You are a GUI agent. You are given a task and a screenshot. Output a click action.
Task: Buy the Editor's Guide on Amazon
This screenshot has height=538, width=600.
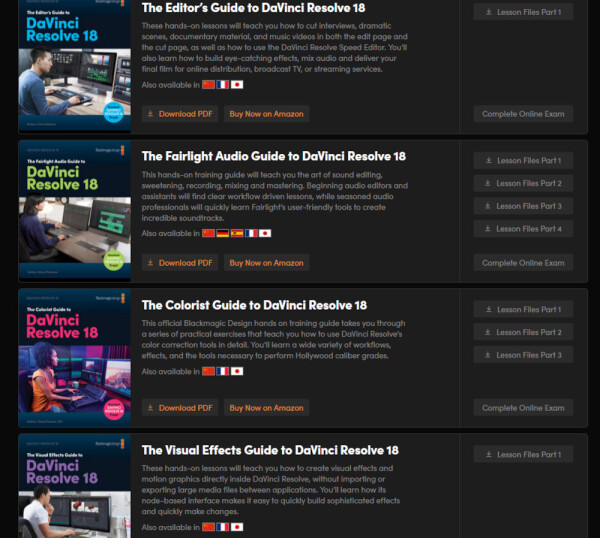click(266, 114)
